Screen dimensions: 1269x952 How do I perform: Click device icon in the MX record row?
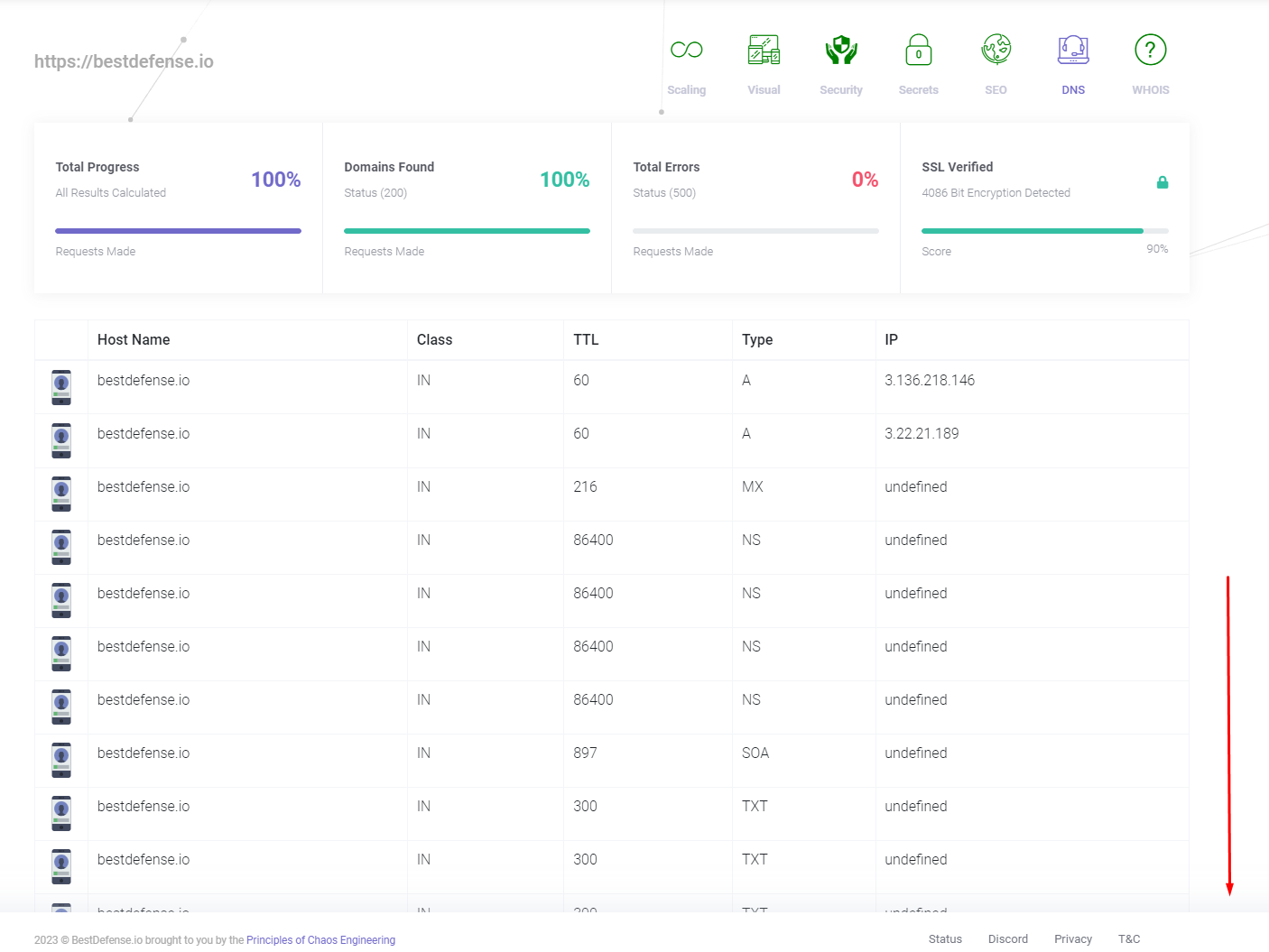coord(61,494)
